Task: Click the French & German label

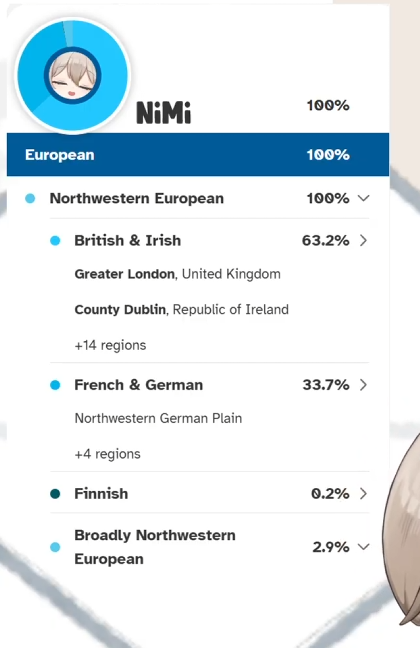Action: 138,385
